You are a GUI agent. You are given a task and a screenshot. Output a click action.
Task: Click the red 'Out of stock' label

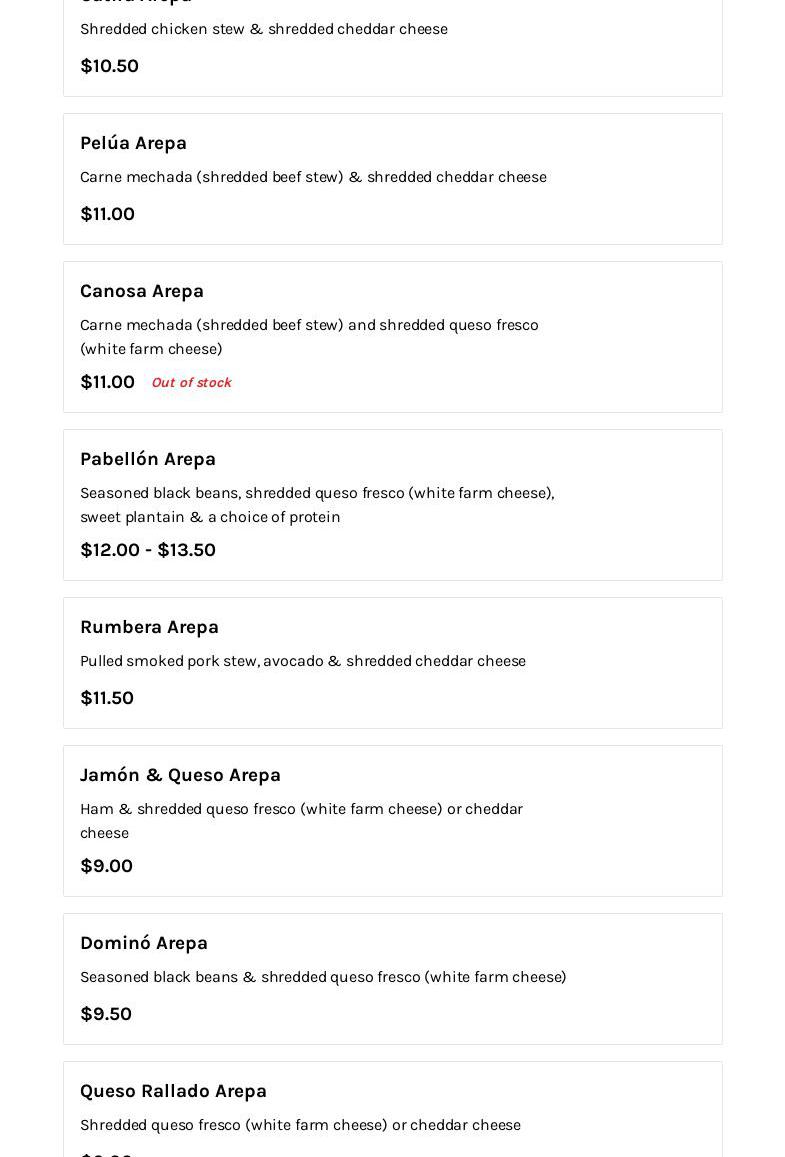[191, 383]
